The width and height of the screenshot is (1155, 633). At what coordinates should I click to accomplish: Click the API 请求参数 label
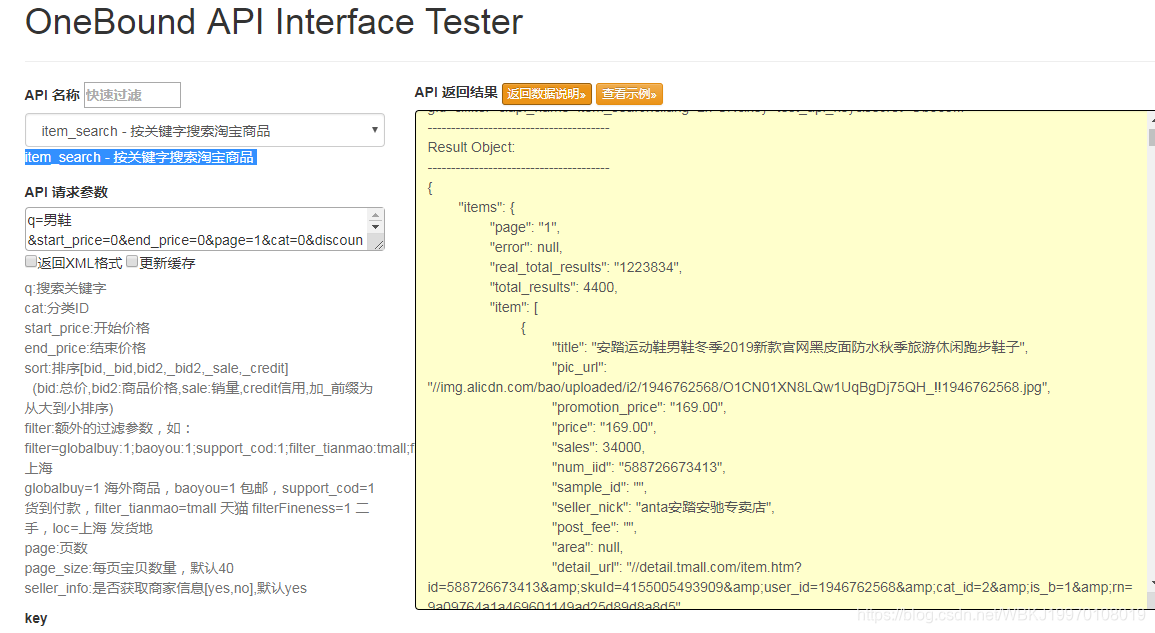[x=66, y=192]
